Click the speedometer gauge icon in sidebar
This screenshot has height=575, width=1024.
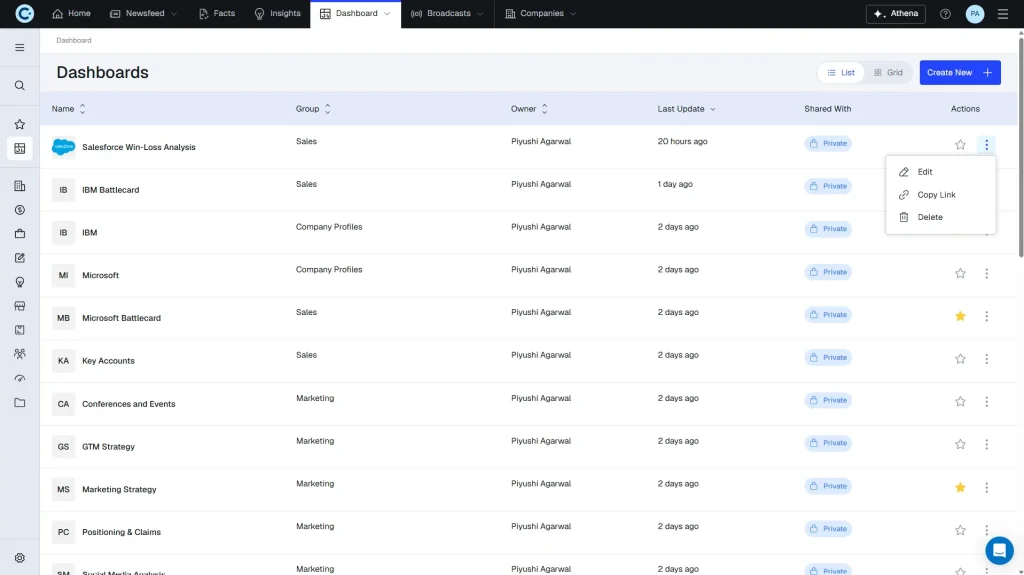[x=20, y=378]
